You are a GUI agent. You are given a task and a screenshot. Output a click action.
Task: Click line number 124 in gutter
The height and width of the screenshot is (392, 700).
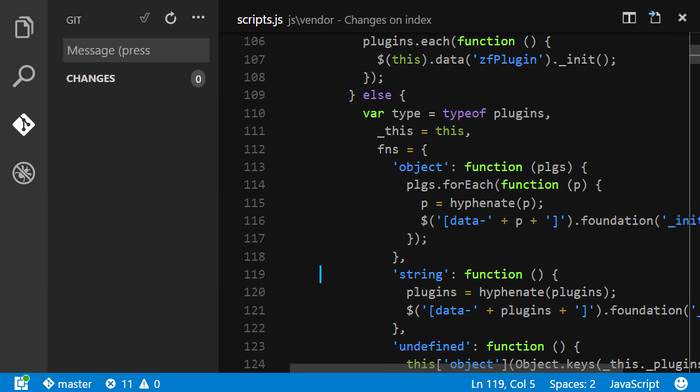pyautogui.click(x=254, y=364)
